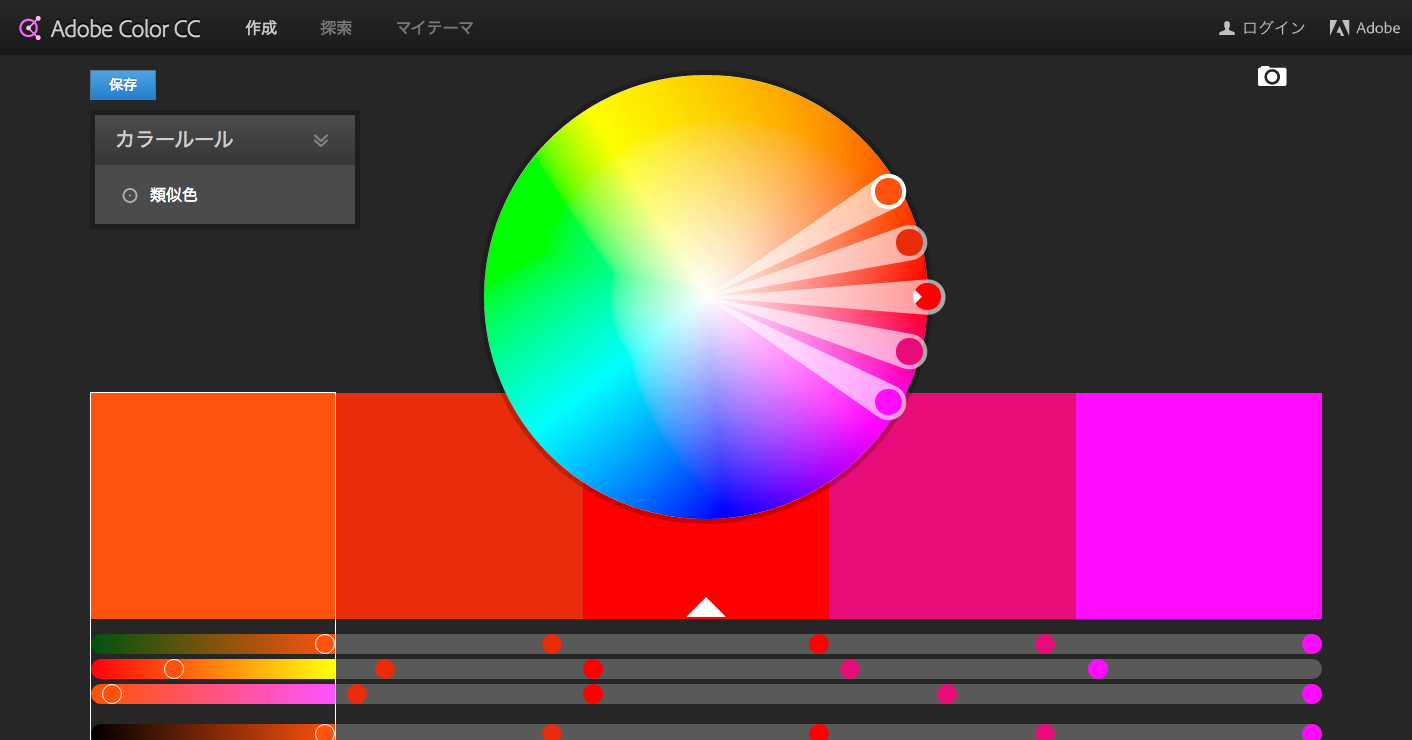The image size is (1412, 740).
Task: Open the 探索 tab
Action: (x=336, y=28)
